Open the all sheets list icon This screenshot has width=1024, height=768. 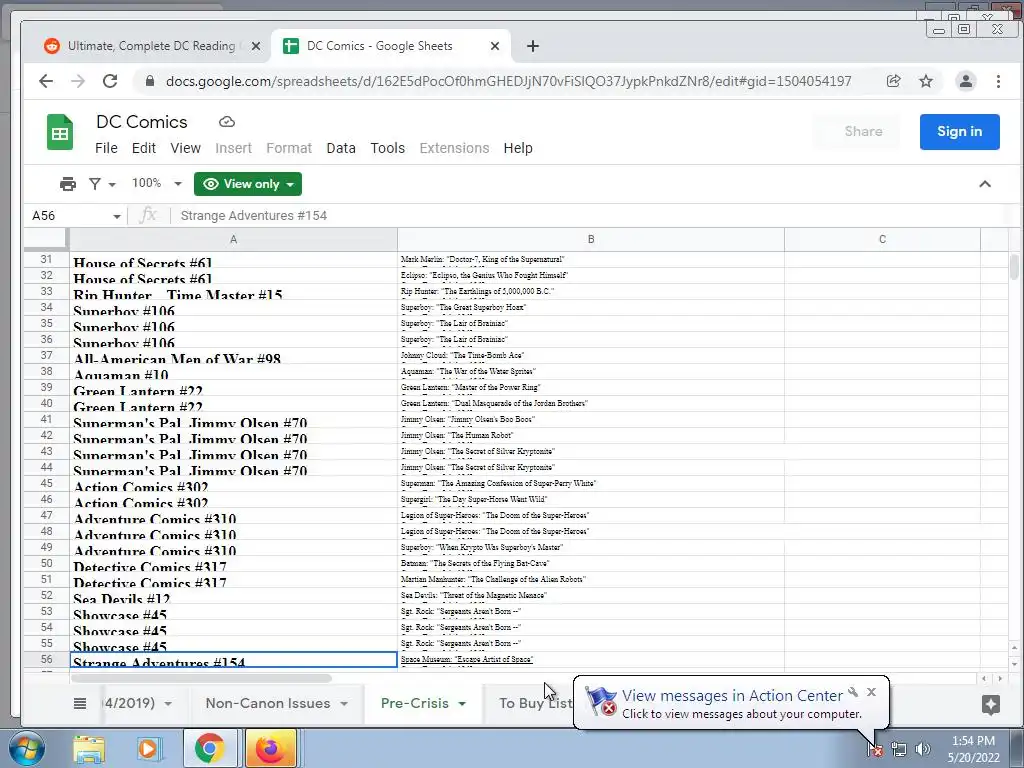[80, 703]
